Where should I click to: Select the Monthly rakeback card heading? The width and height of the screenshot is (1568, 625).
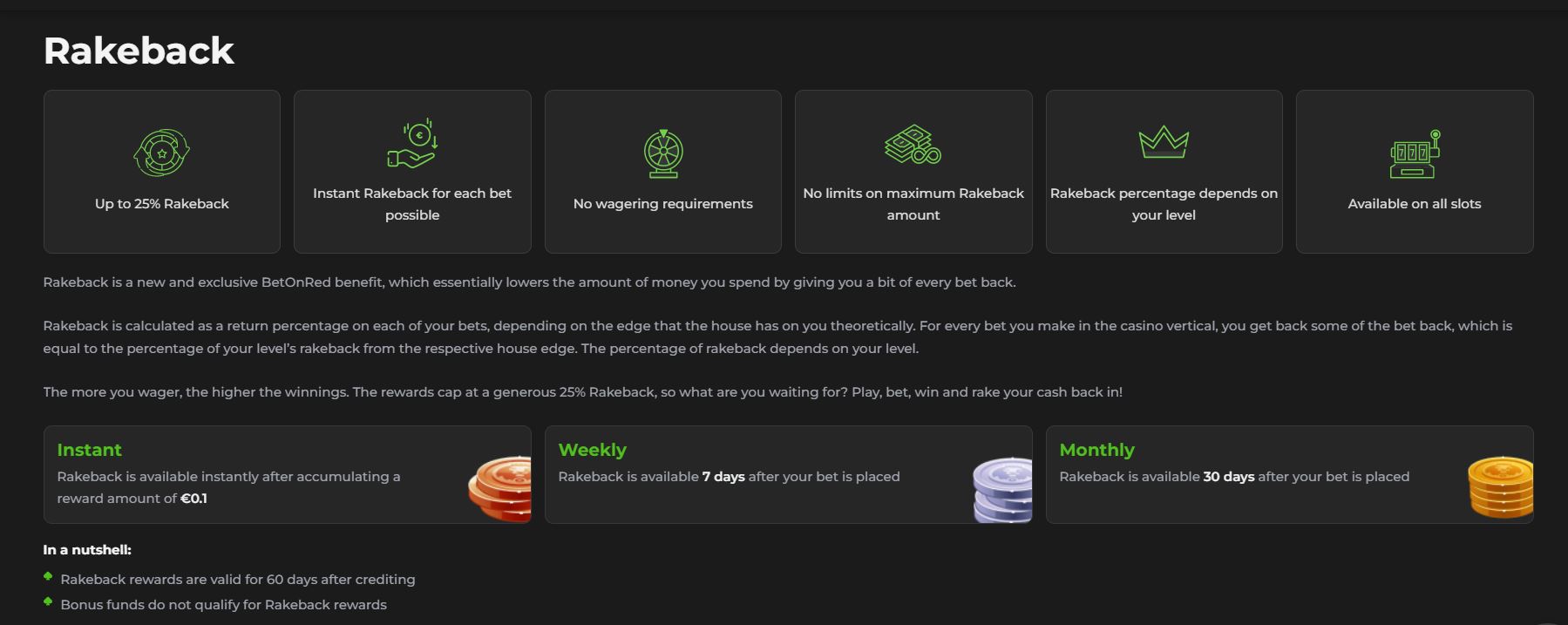(x=1096, y=450)
